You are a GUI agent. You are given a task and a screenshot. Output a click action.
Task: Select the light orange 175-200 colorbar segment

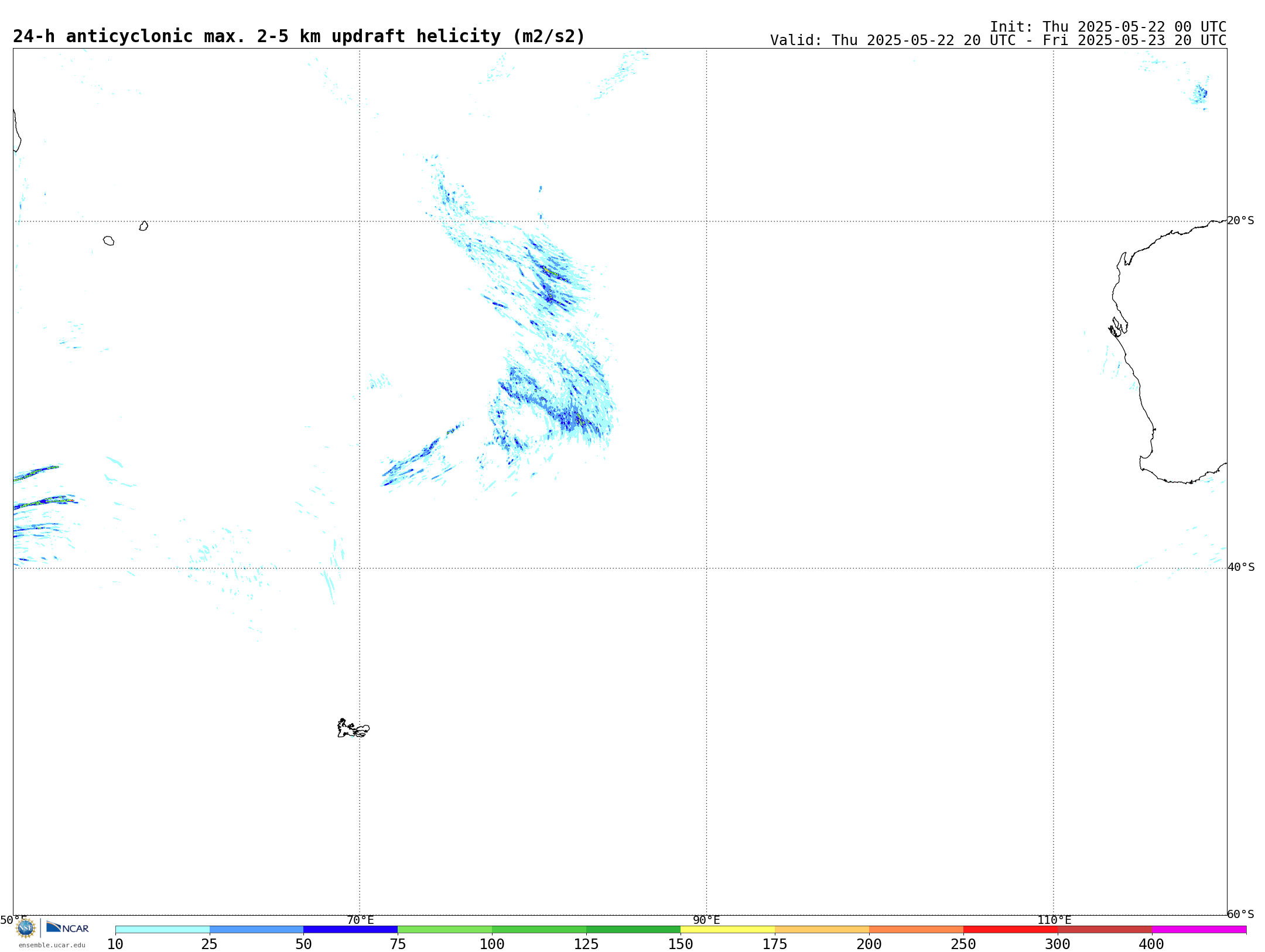click(x=822, y=930)
